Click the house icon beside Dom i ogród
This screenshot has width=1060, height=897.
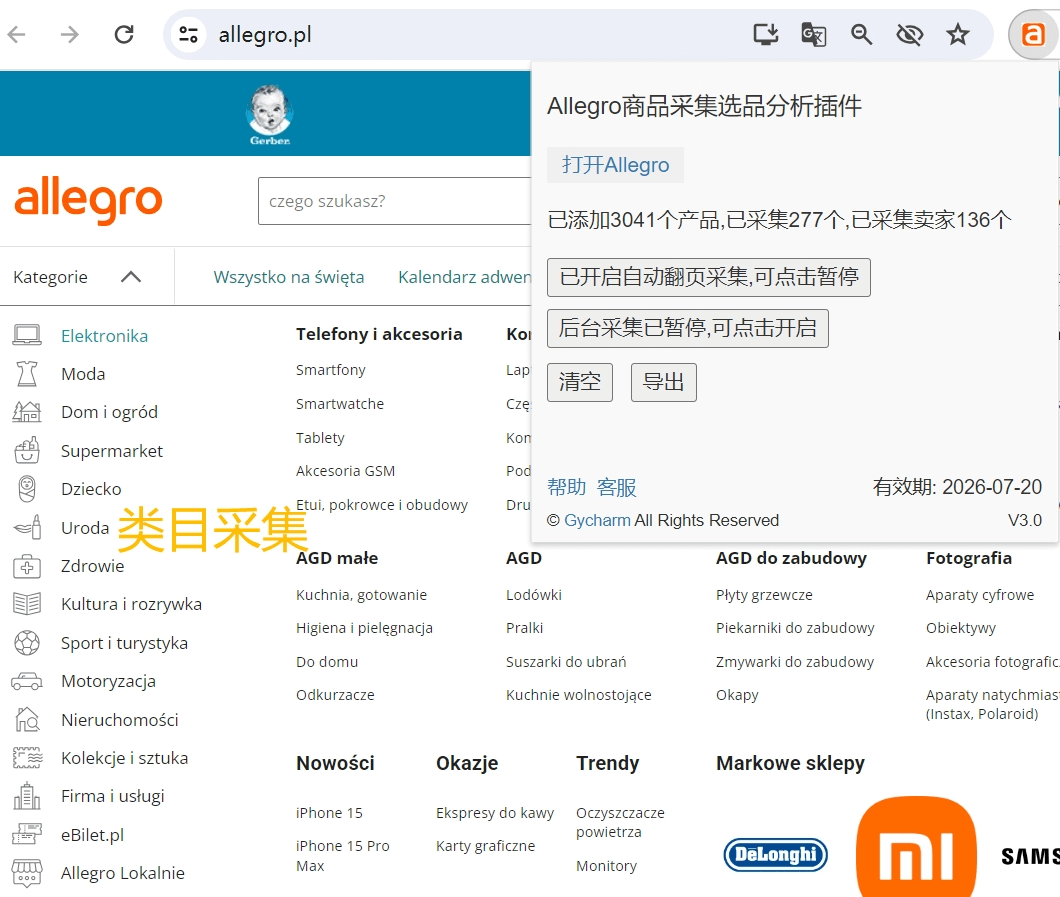(x=27, y=412)
